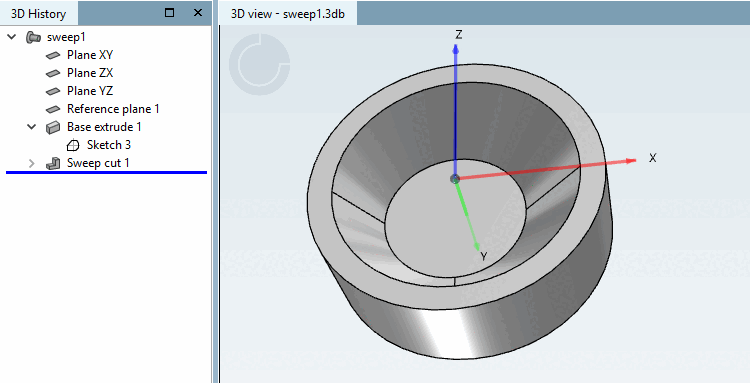Click the Plane XY plane icon
Screen dimensions: 750x383
point(53,55)
